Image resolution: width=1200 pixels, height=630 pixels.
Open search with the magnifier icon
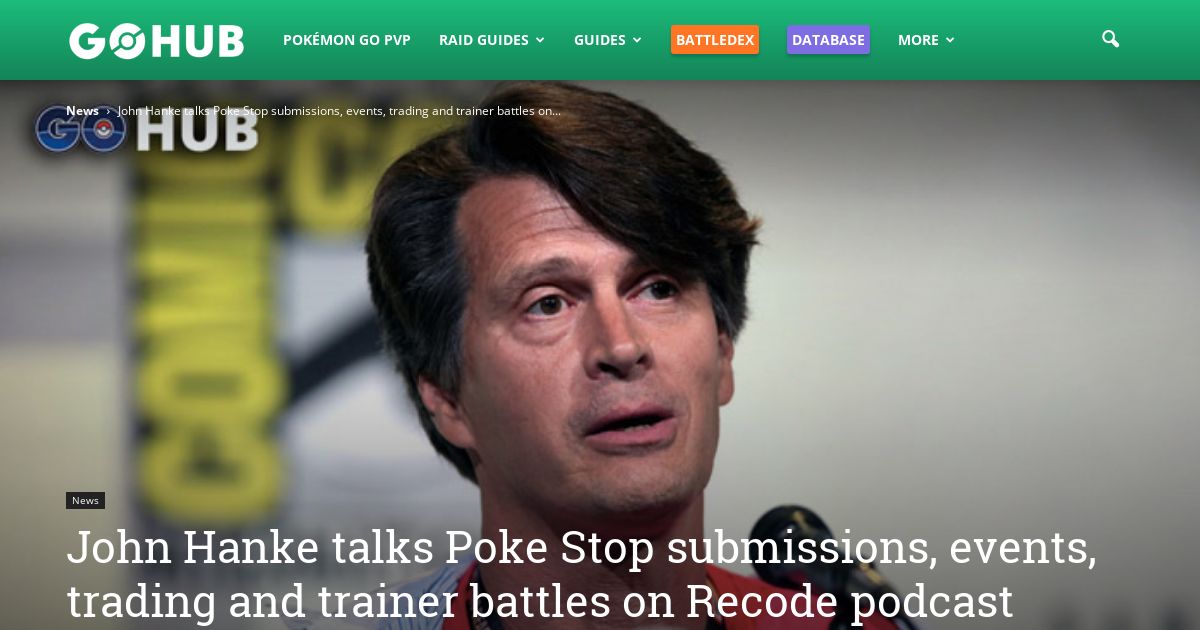point(1110,39)
